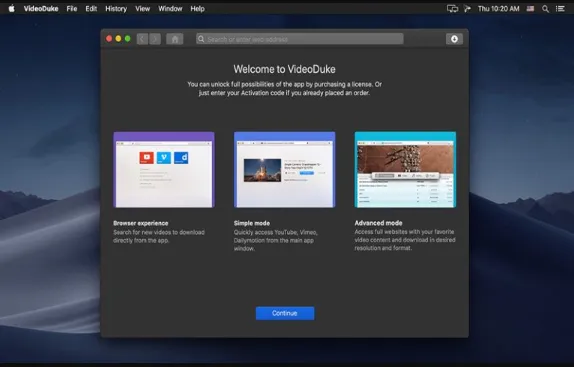574x367 pixels.
Task: Open the View menu
Action: tap(142, 8)
